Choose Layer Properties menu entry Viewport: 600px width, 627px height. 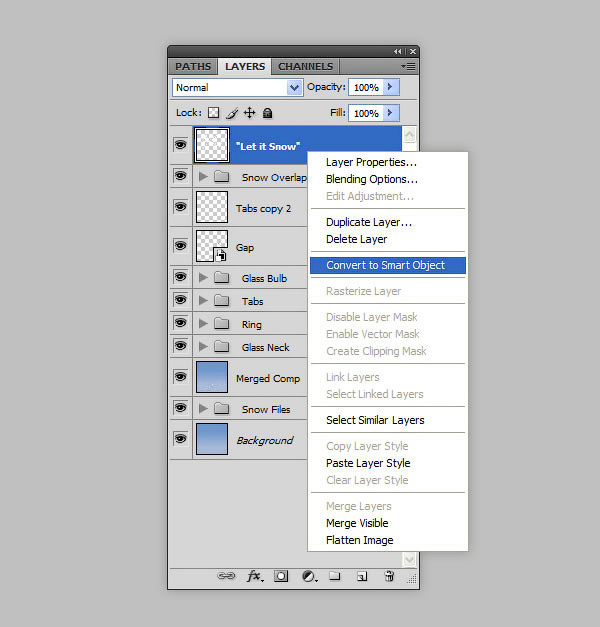(372, 162)
